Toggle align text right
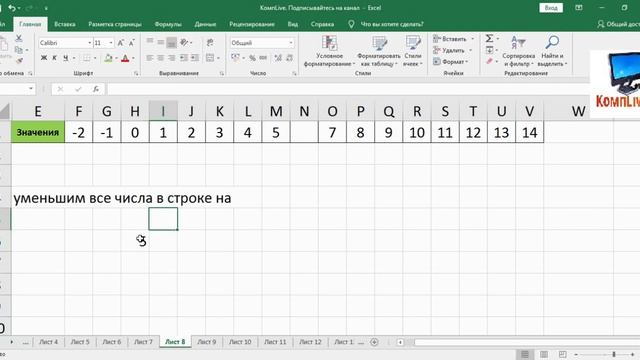This screenshot has height=360, width=640. (172, 58)
